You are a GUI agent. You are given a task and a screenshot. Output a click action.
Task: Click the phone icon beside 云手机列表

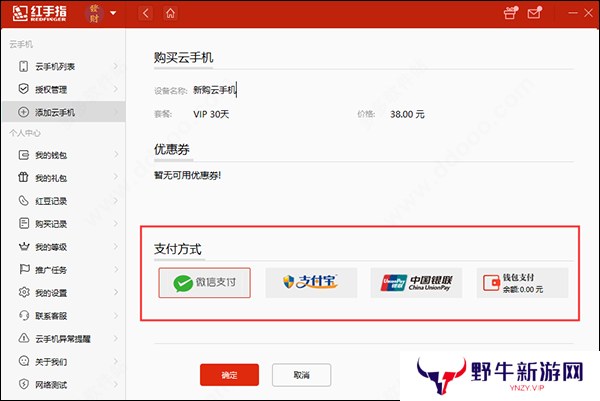pos(24,66)
